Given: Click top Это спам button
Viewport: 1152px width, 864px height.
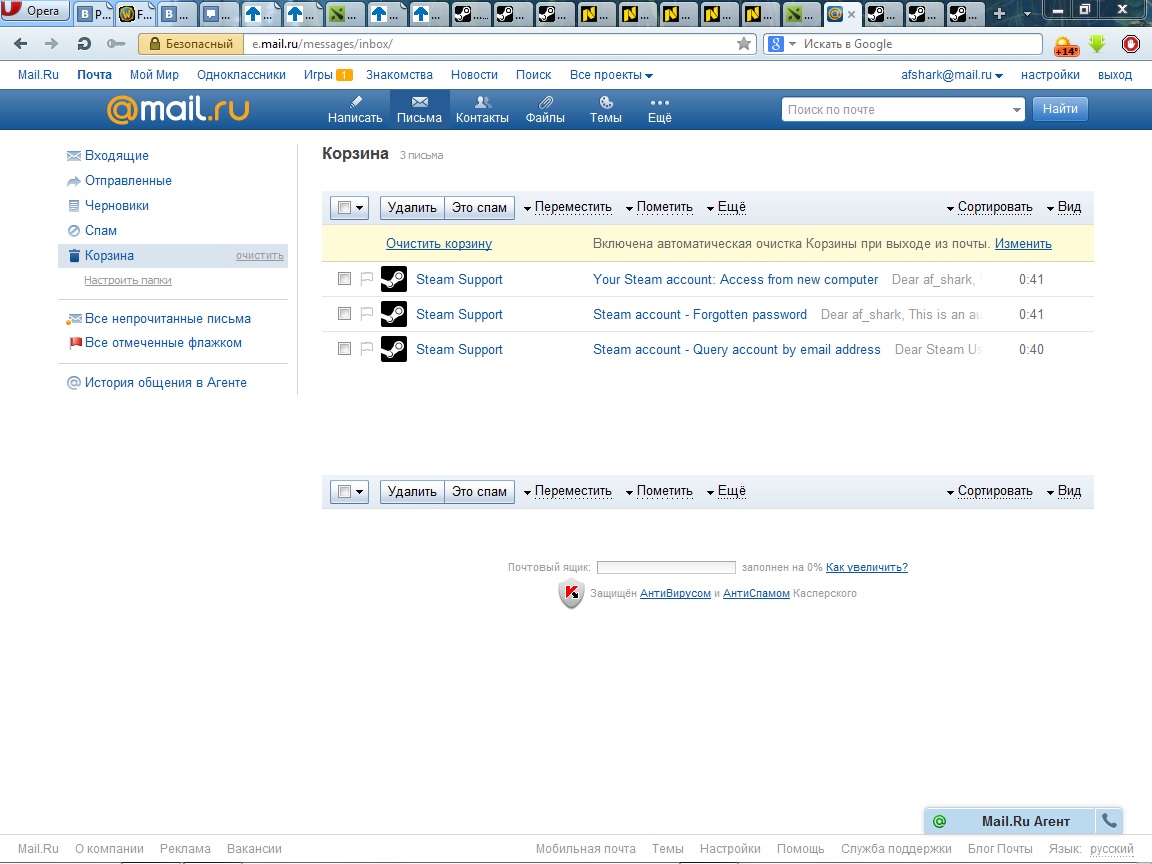Looking at the screenshot, I should [479, 208].
